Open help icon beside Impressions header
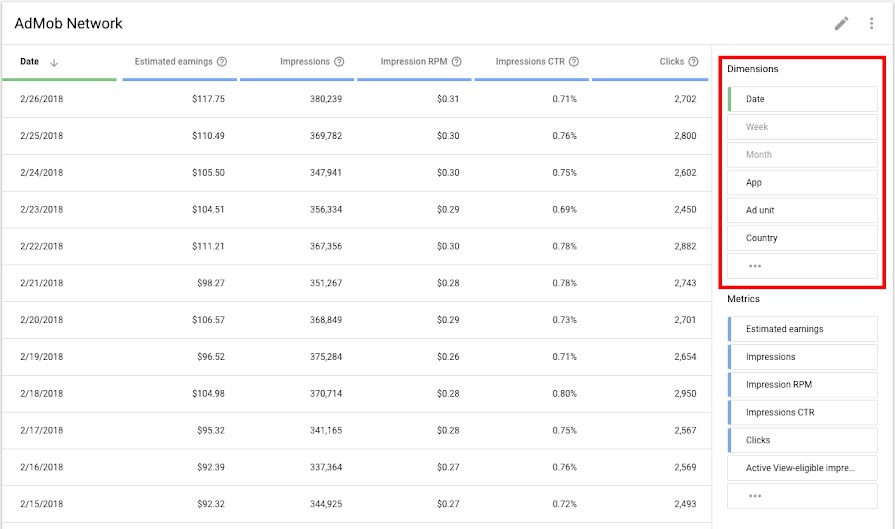Image resolution: width=895 pixels, height=529 pixels. point(339,62)
